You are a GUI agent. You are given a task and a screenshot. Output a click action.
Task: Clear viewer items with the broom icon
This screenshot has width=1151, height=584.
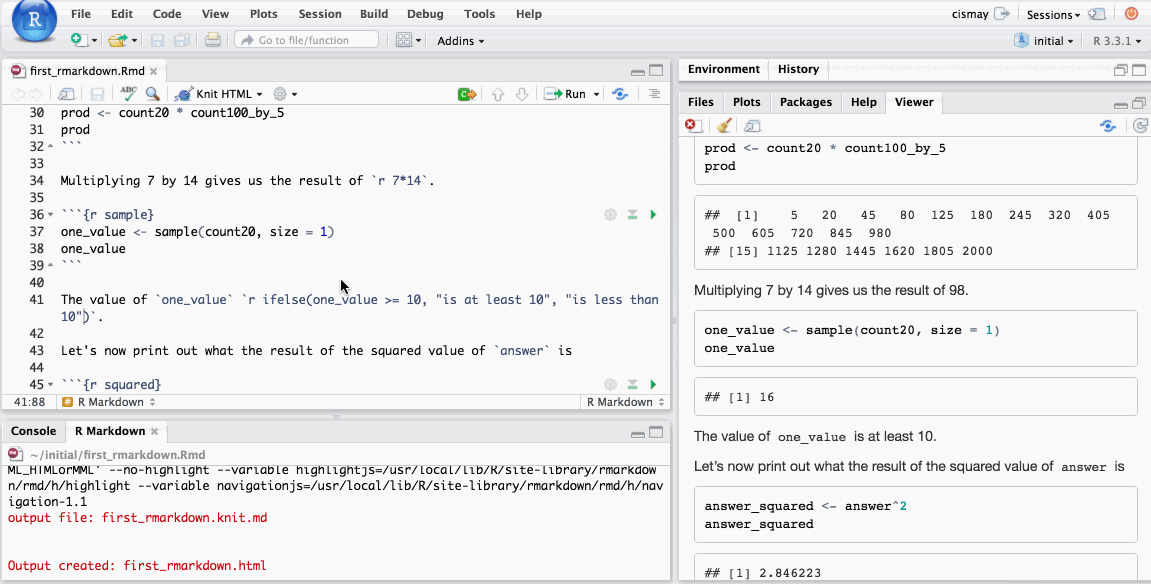(x=724, y=126)
